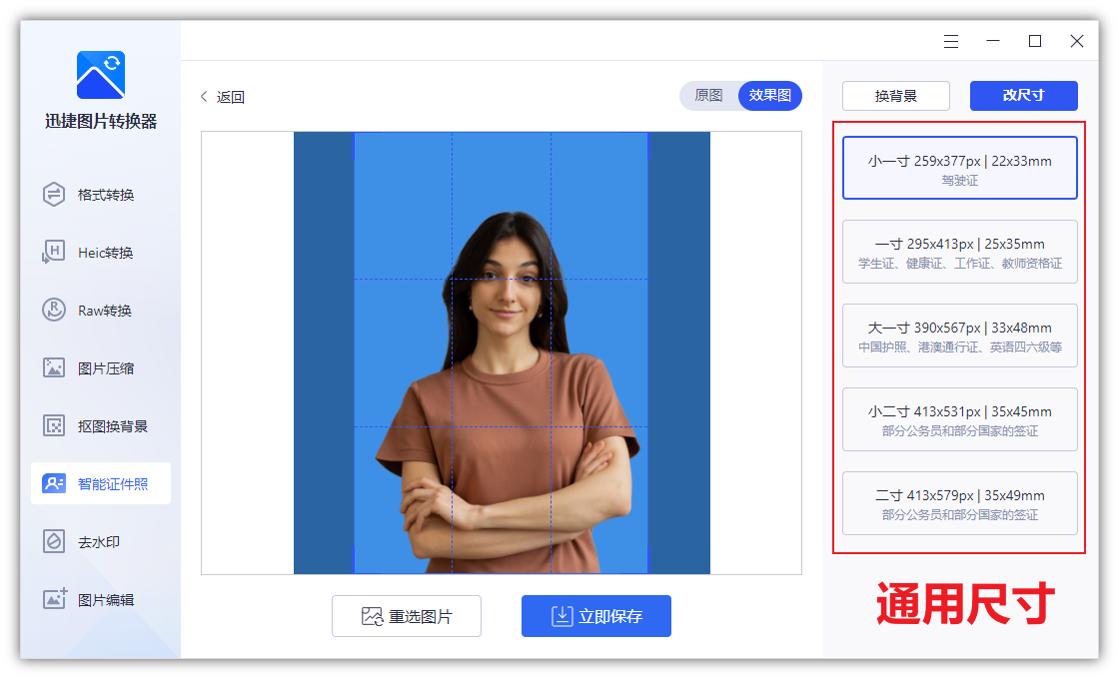Choose the 大一寸 passport size option

pyautogui.click(x=958, y=336)
